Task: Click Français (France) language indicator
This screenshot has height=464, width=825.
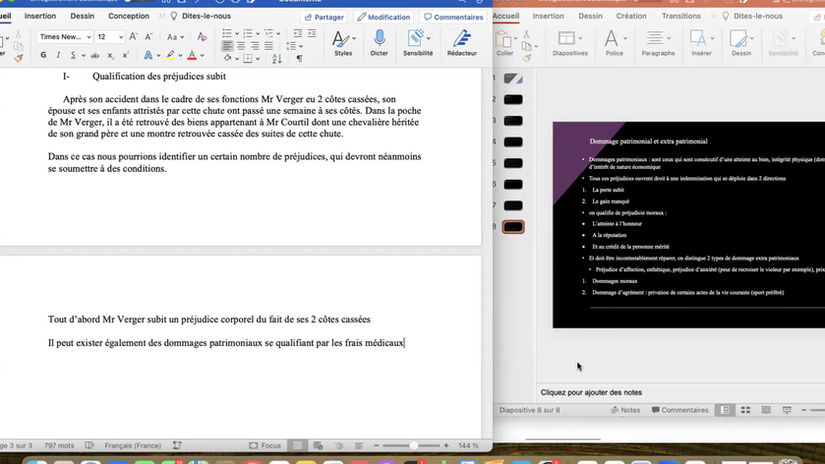Action: pos(133,445)
